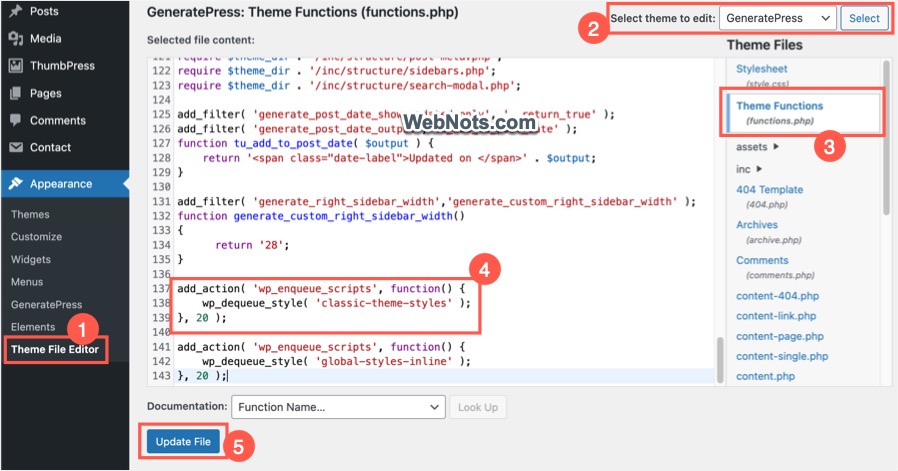
Task: Click the ThumbPress icon
Action: tap(15, 66)
